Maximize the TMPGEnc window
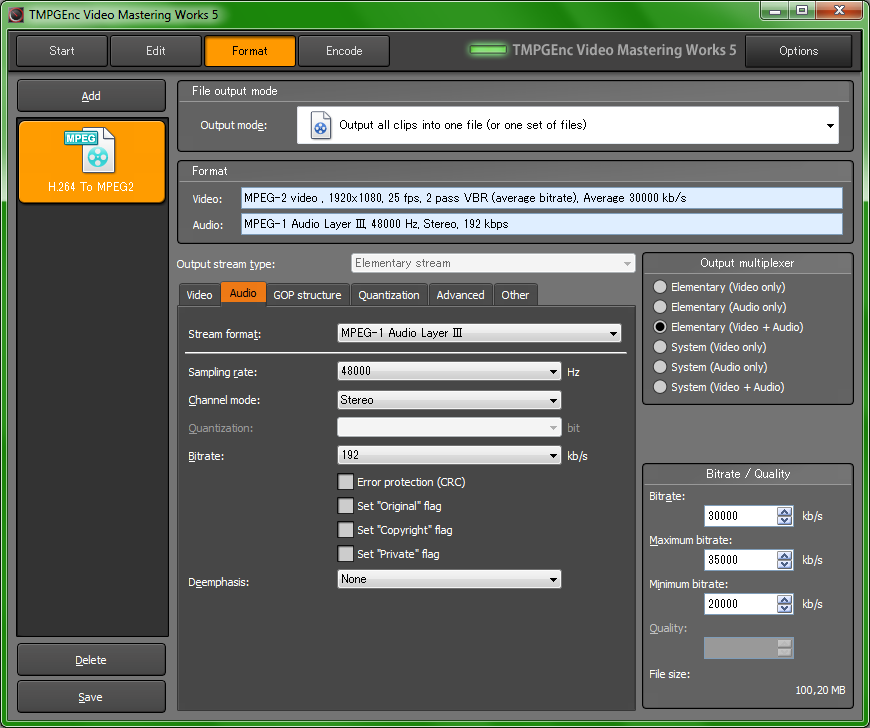The width and height of the screenshot is (870, 728). coord(802,11)
